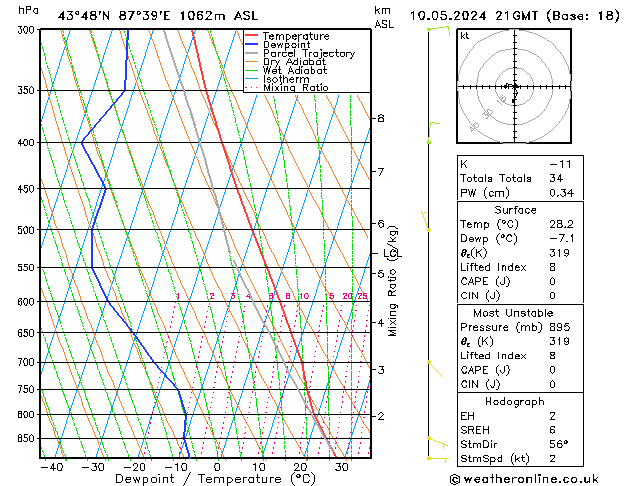The width and height of the screenshot is (629, 486).
Task: Click the "Totals Totals" row label
Action: 496,178
